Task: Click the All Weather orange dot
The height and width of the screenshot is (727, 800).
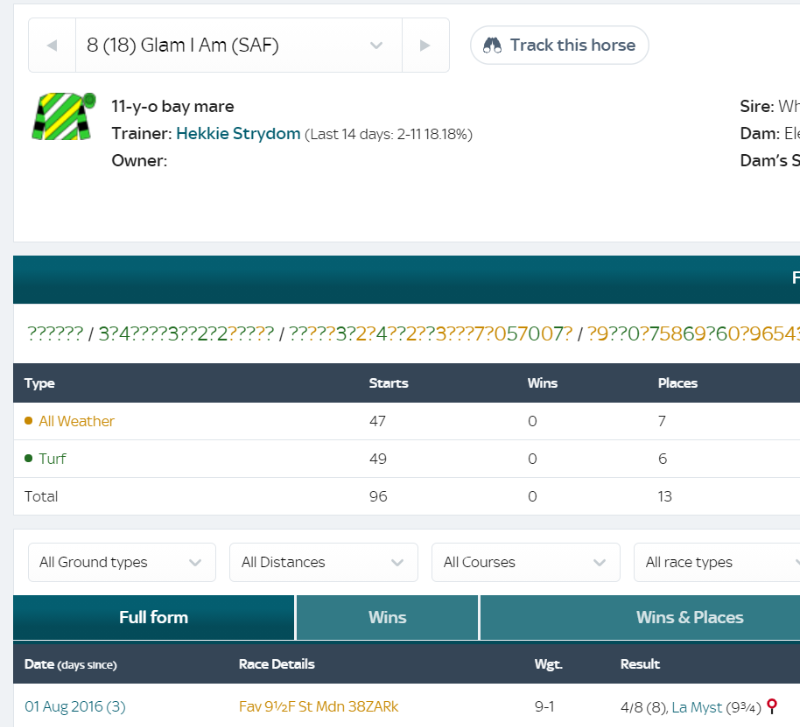Action: click(28, 421)
